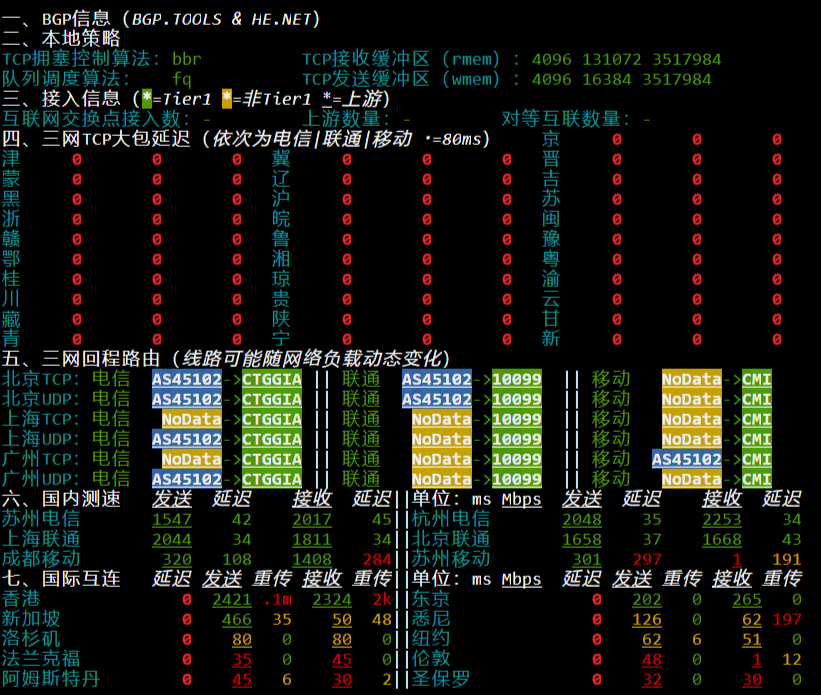The height and width of the screenshot is (695, 821).
Task: Click 上海联通 receive speed 1811
Action: point(312,539)
